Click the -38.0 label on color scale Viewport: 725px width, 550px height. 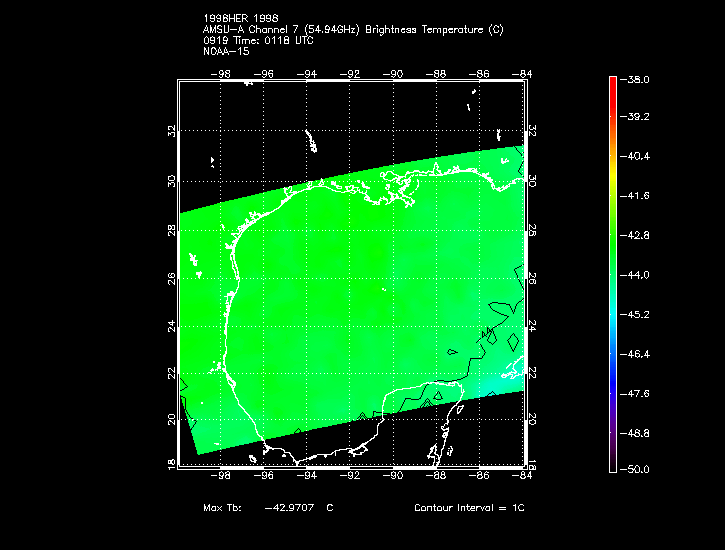[x=638, y=79]
